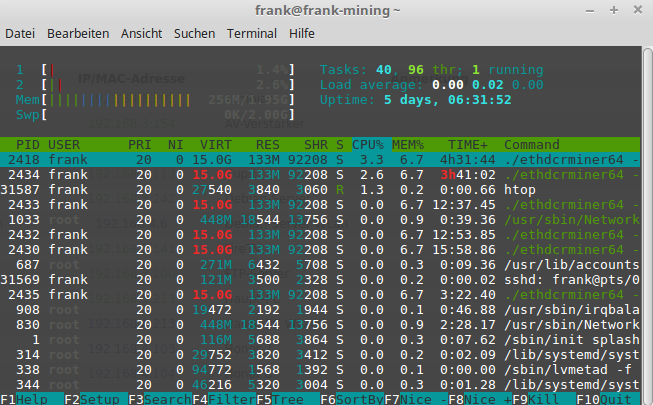Select the systemd row with PID 344
This screenshot has width=653, height=405.
[320, 385]
